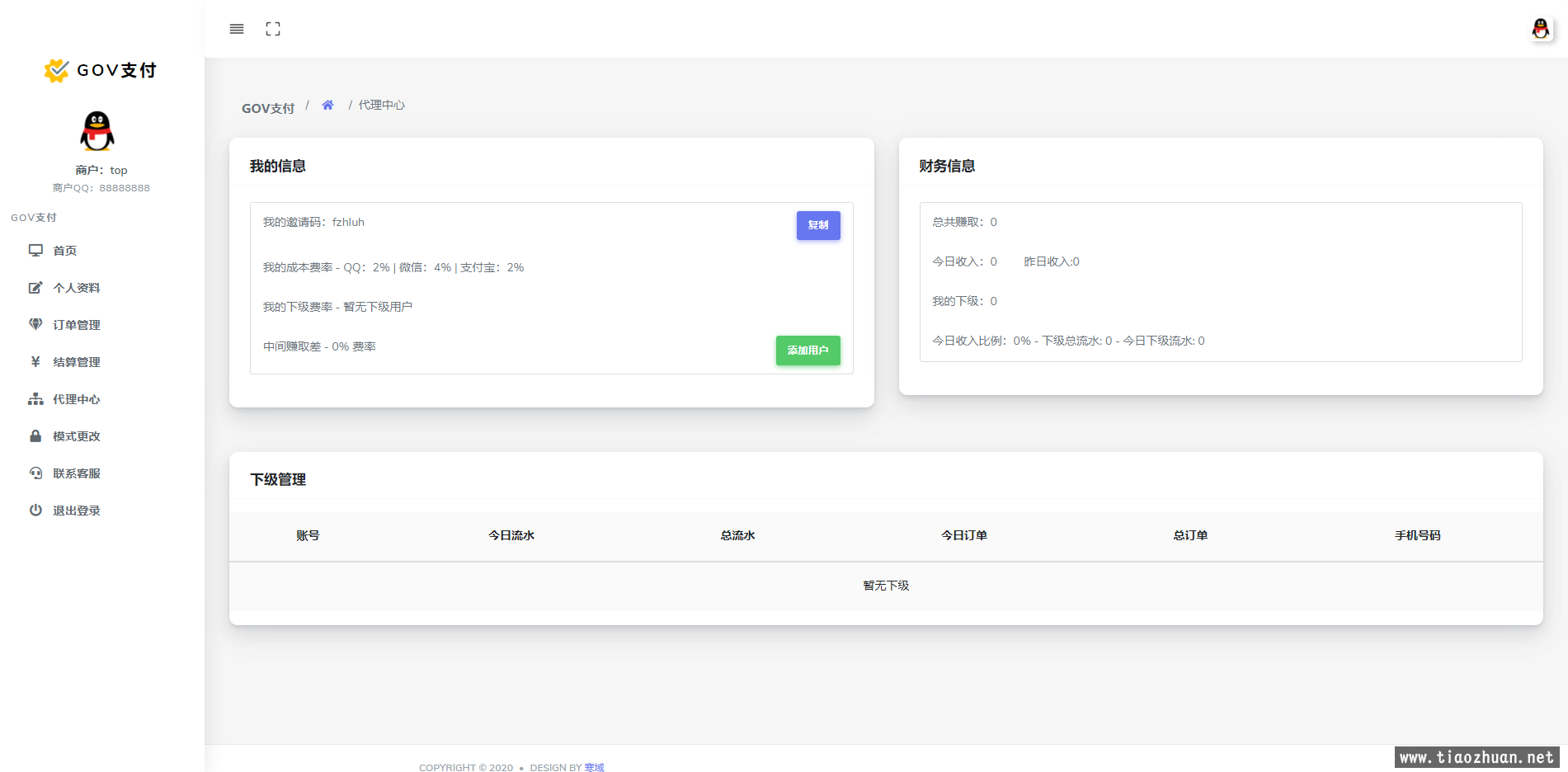
Task: Click the diamond icon beside 订单管理
Action: [x=35, y=324]
